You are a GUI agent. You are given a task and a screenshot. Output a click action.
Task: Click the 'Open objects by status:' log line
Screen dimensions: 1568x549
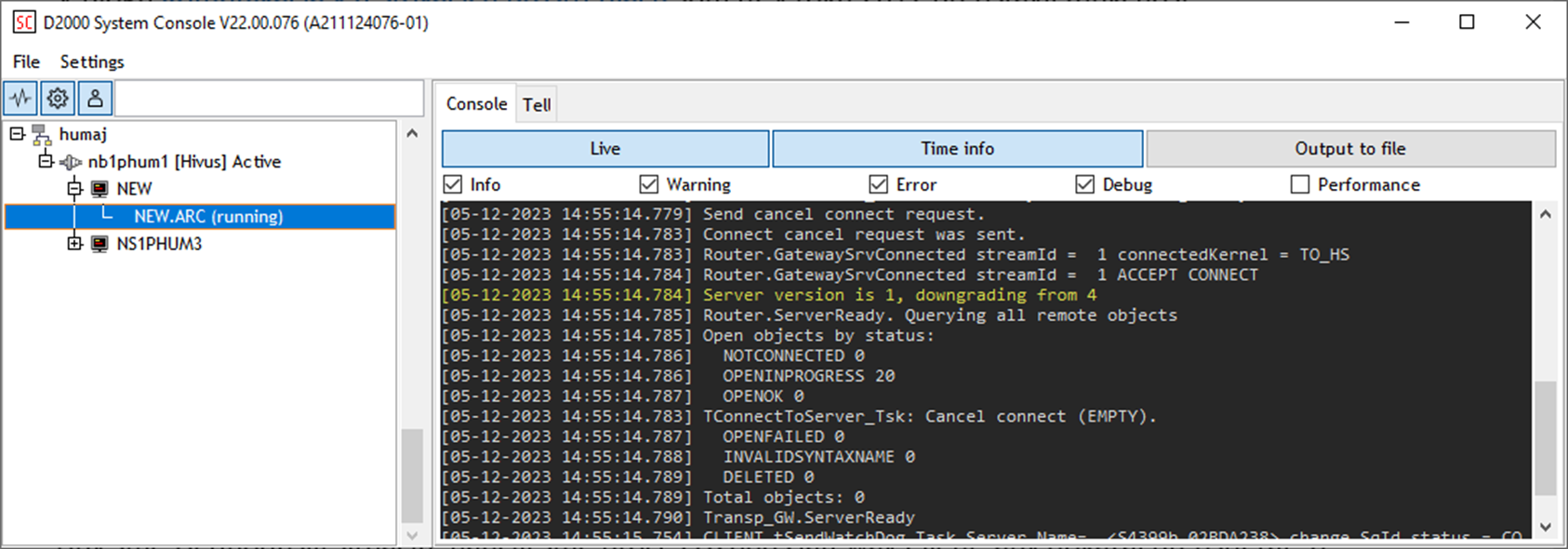(x=688, y=335)
